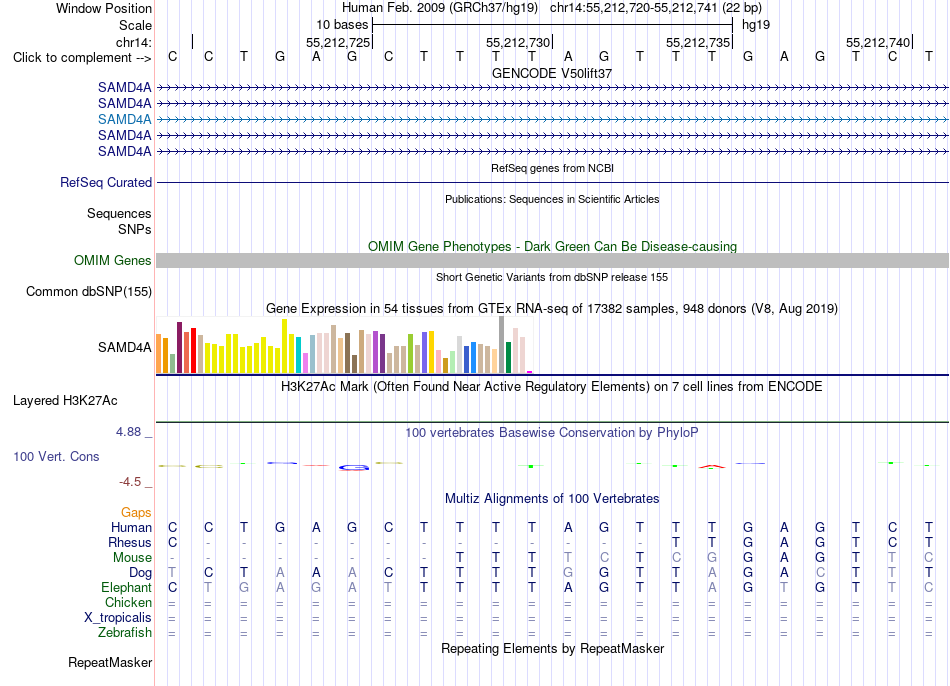Click the tall gray bar in GTEx chart
This screenshot has height=686, width=950.
pyautogui.click(x=502, y=344)
